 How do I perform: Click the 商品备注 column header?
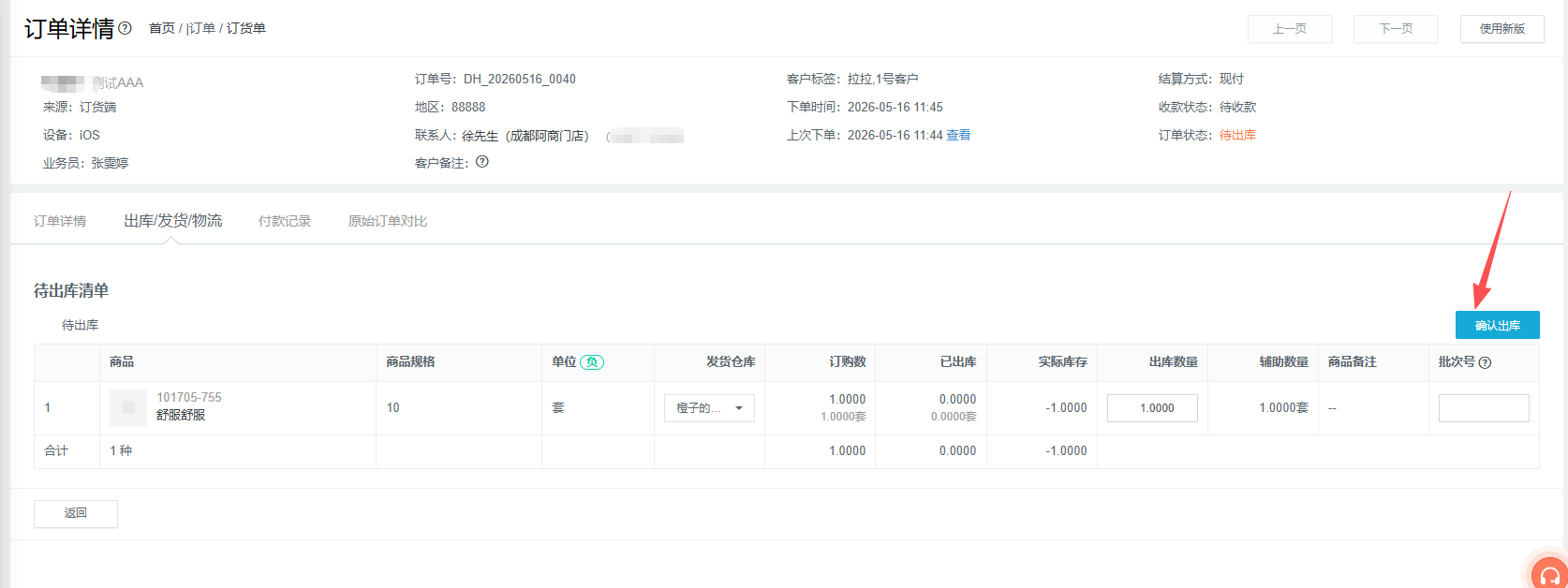1353,361
